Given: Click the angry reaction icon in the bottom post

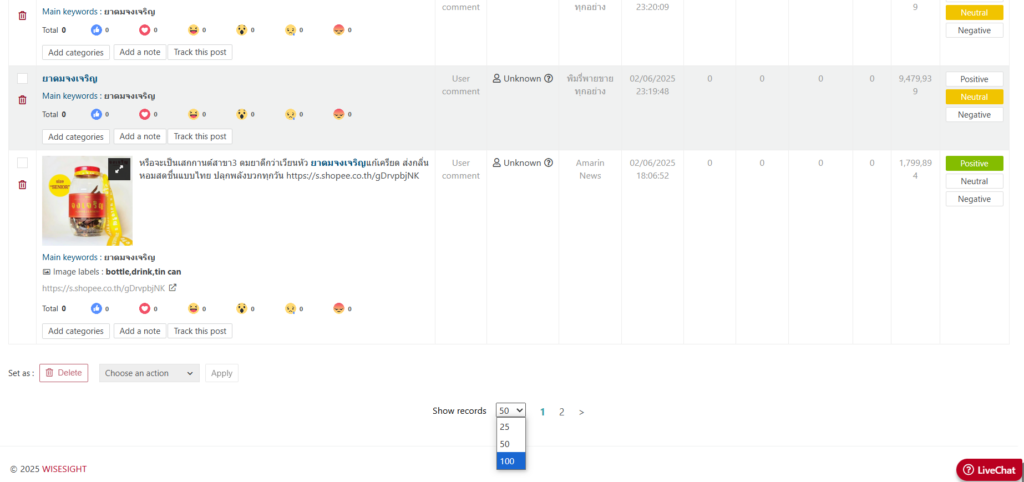Looking at the screenshot, I should pos(338,309).
